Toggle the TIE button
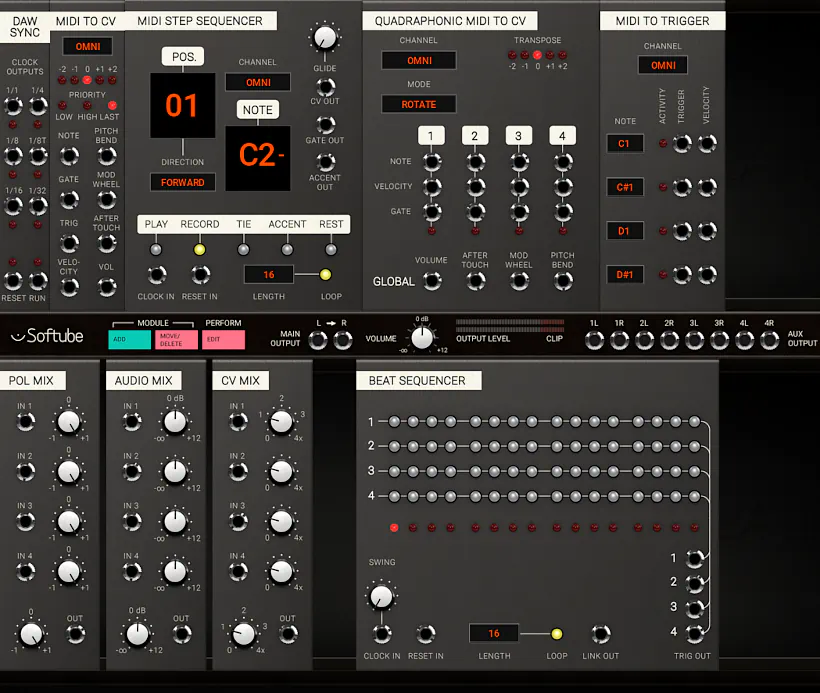The image size is (820, 693). tap(243, 249)
